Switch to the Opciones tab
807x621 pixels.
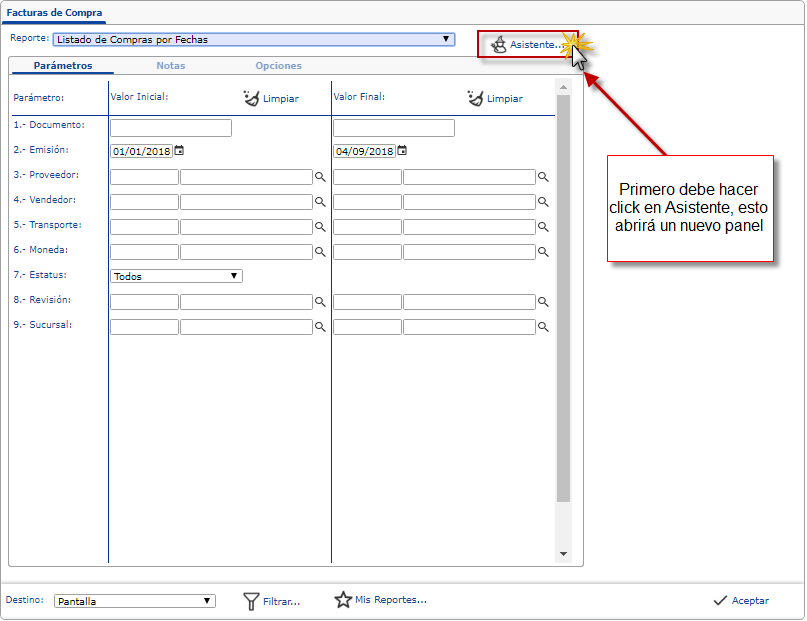pos(278,66)
